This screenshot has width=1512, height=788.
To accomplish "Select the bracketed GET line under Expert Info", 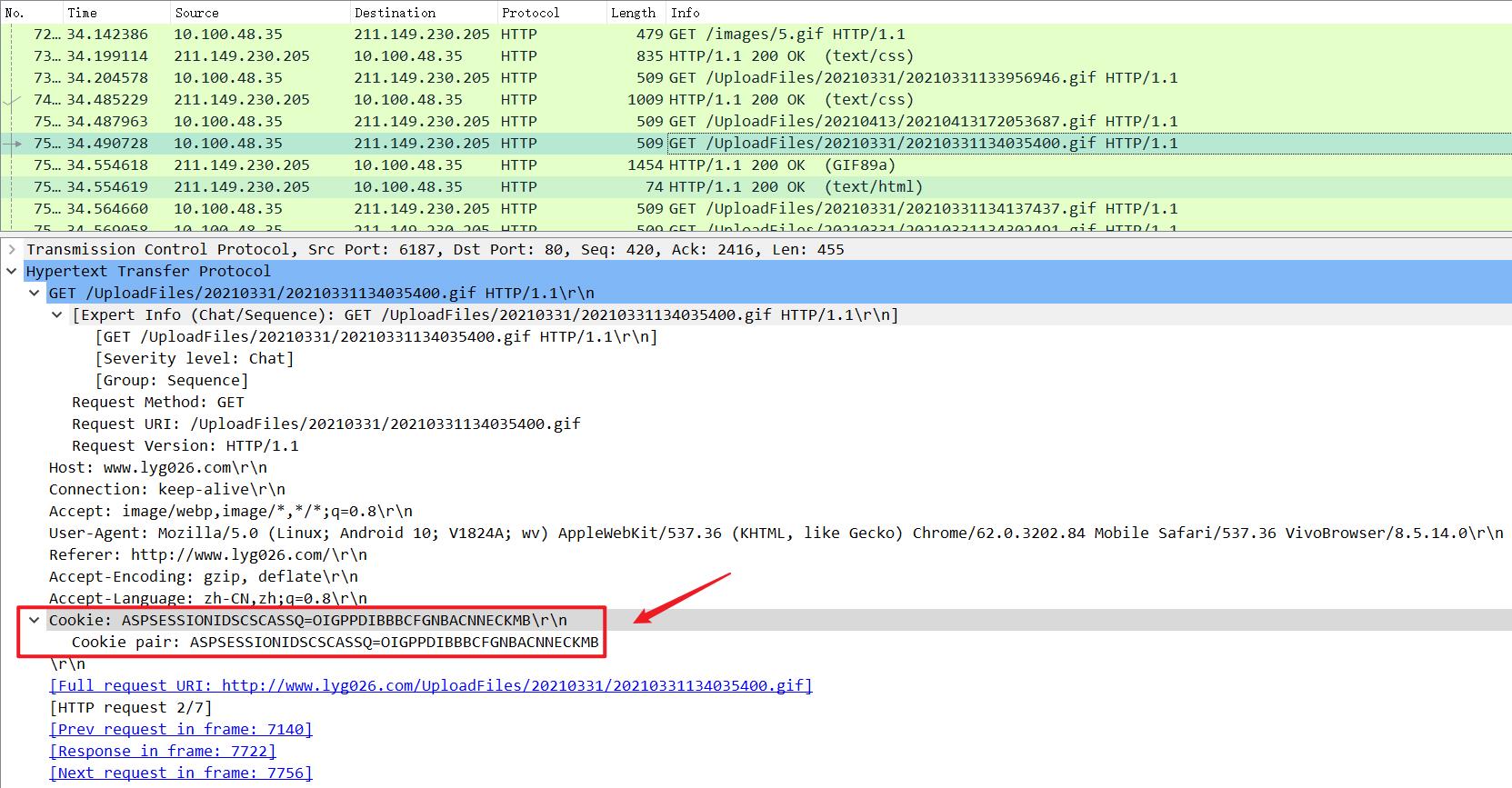I will 376,336.
